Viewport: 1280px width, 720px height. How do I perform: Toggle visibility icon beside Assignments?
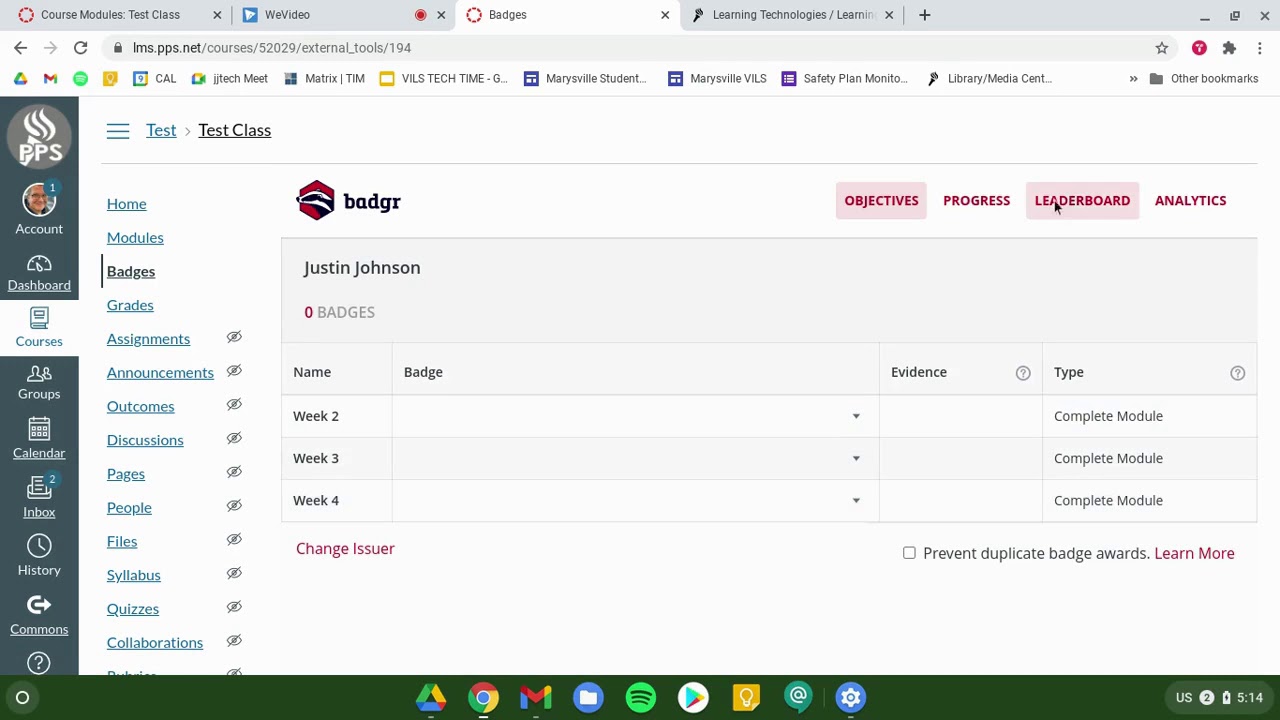tap(234, 338)
